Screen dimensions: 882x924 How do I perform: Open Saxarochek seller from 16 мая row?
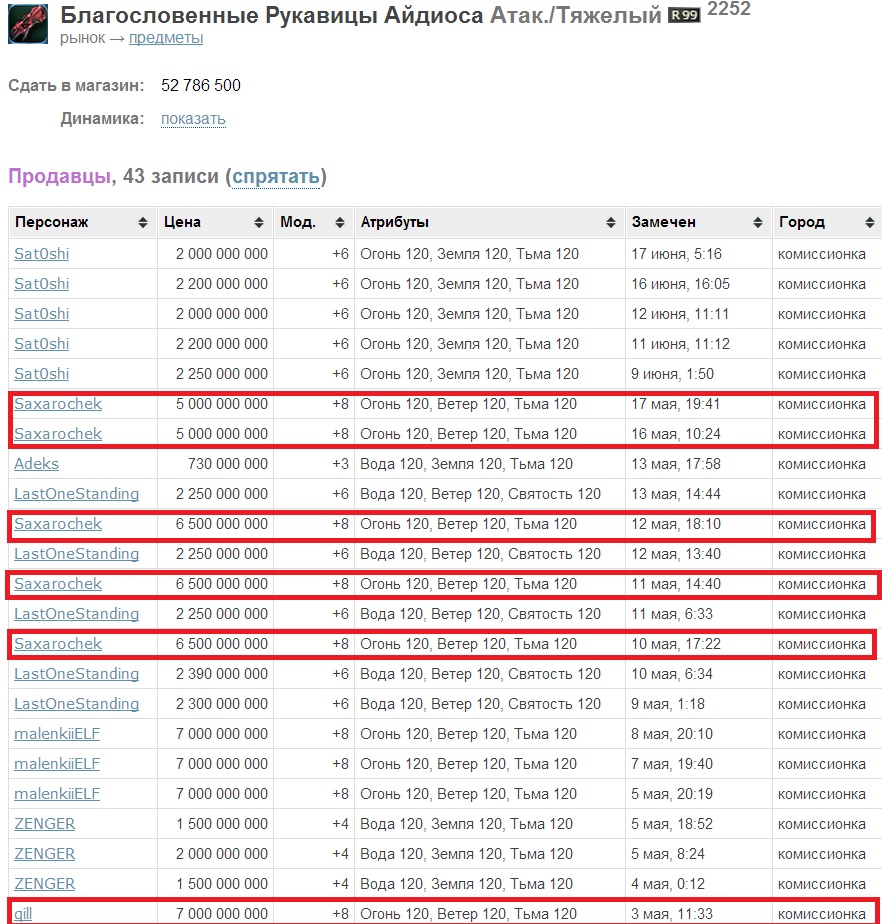point(58,434)
